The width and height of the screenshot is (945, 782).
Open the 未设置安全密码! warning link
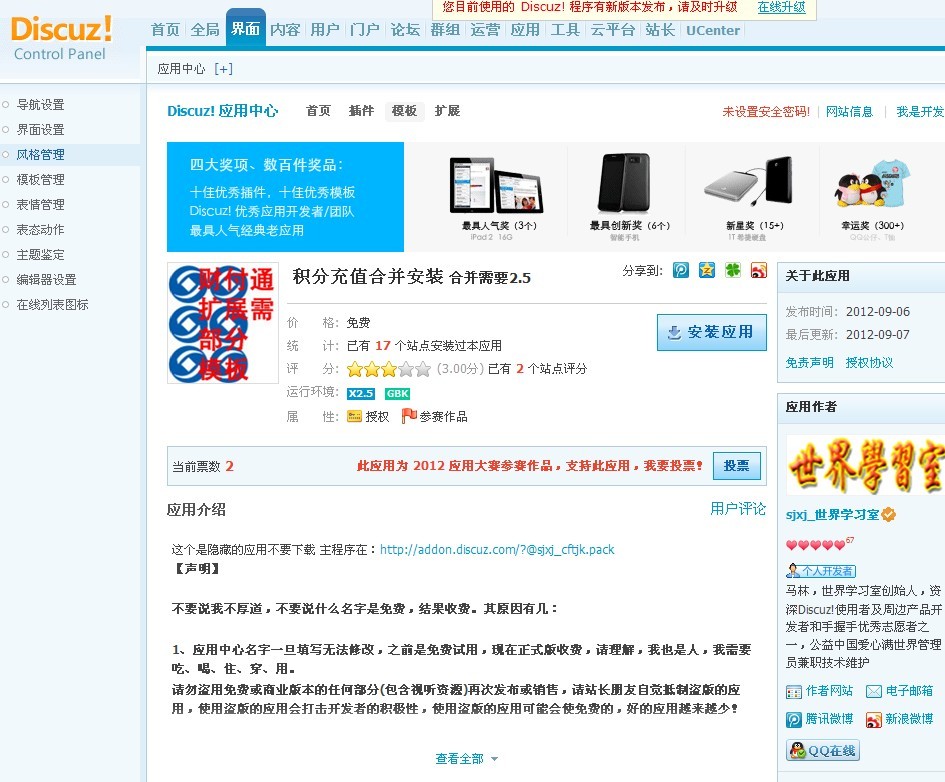click(766, 111)
